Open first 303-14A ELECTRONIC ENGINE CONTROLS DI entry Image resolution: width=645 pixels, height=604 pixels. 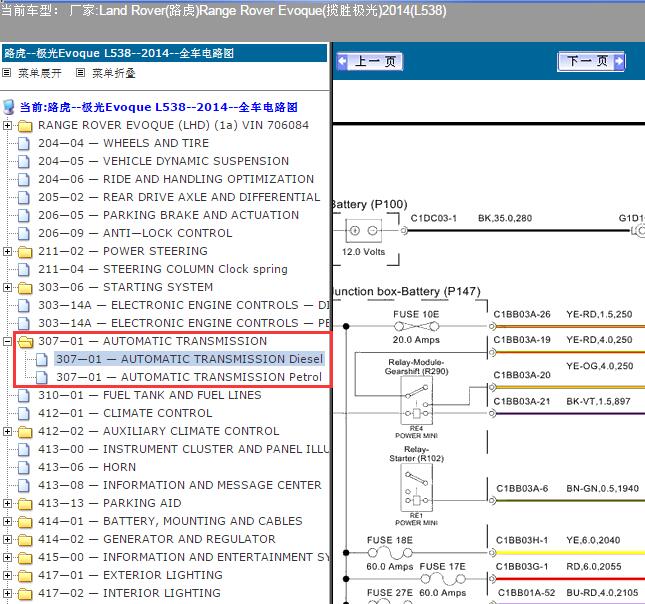(x=184, y=305)
